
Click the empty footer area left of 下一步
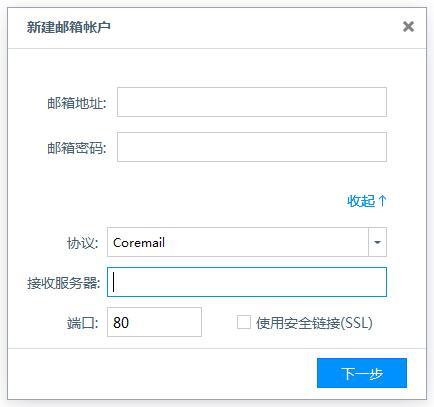tap(160, 373)
